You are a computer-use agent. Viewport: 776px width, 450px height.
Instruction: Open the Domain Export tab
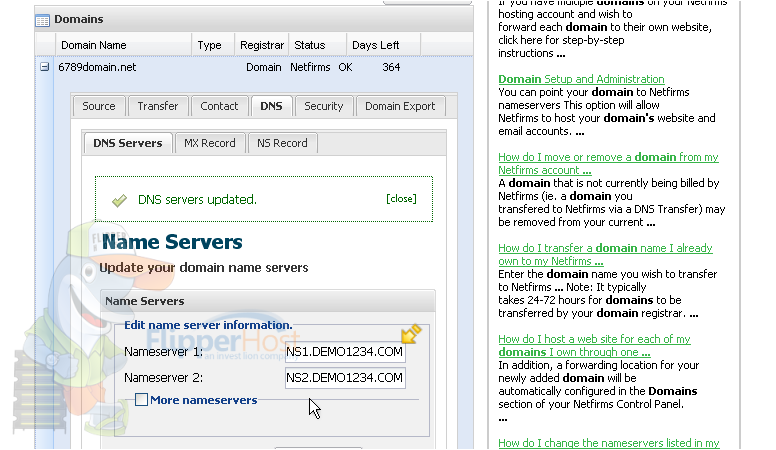pyautogui.click(x=400, y=106)
